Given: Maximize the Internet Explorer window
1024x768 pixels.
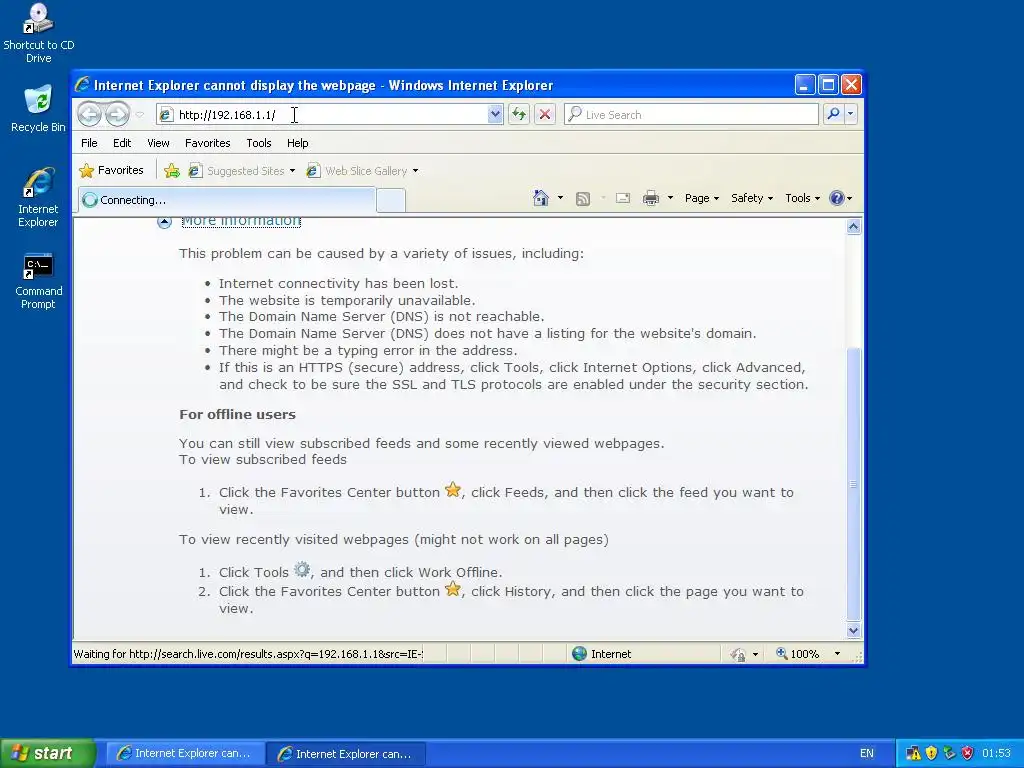Looking at the screenshot, I should (x=828, y=85).
